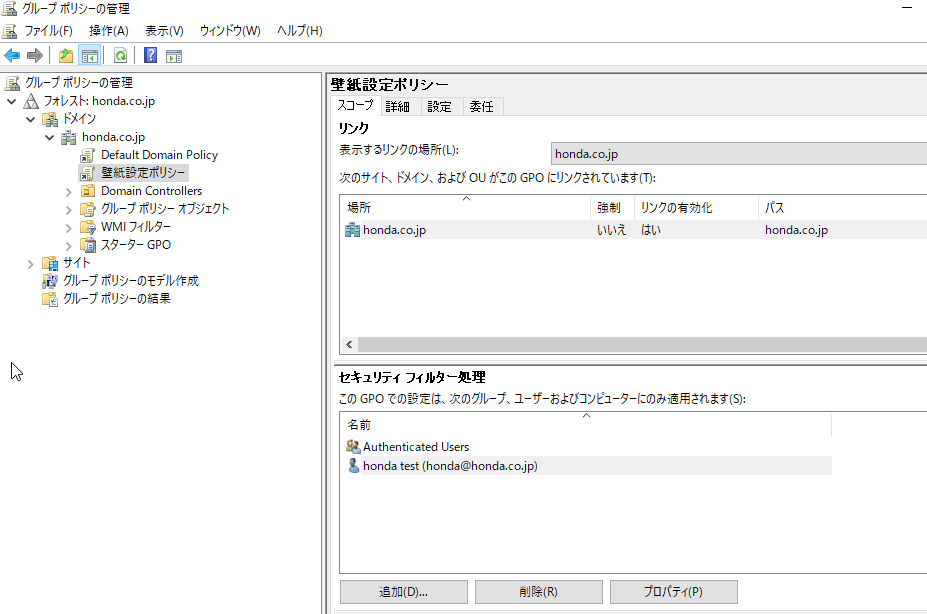Image resolution: width=927 pixels, height=614 pixels.
Task: Select Default Domain Policy in the tree
Action: click(159, 155)
